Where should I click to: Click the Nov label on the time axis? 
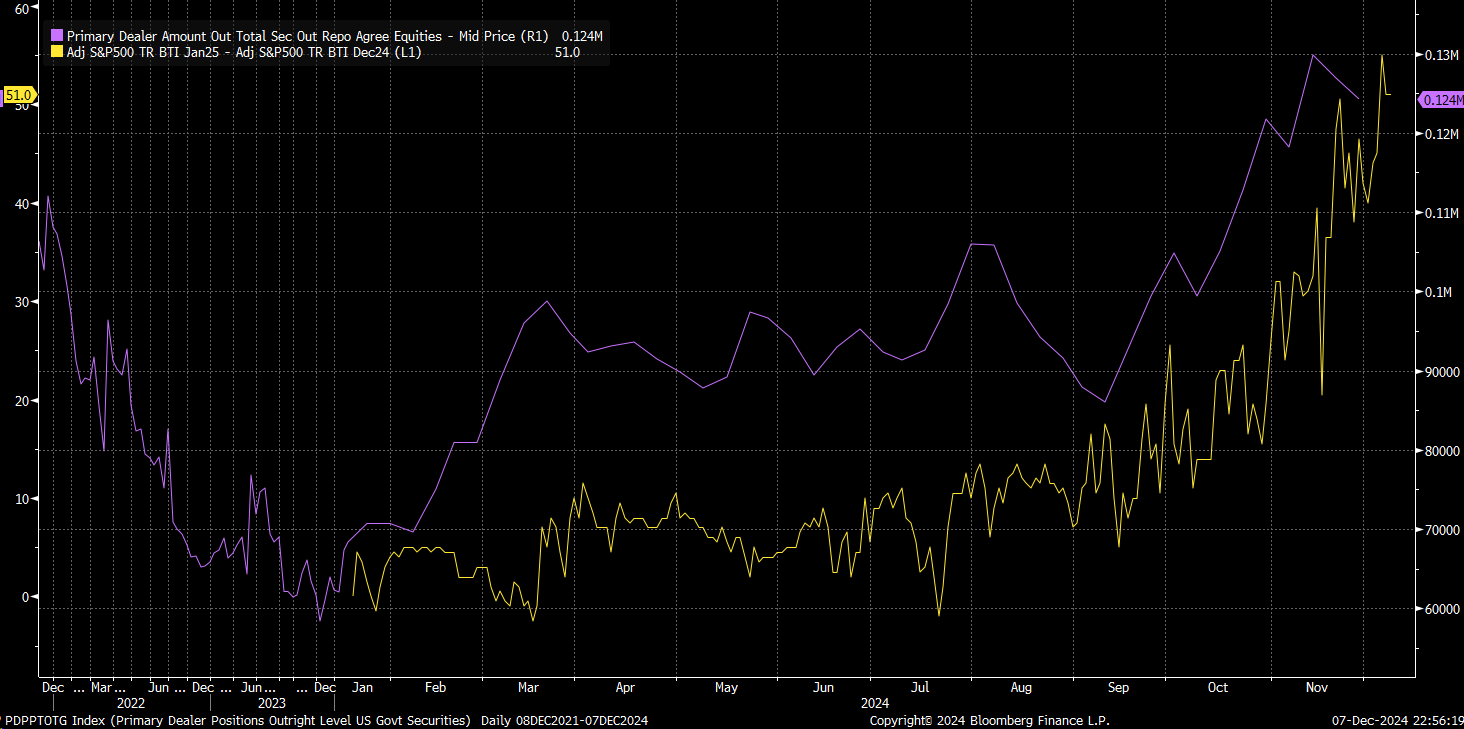[x=1316, y=688]
